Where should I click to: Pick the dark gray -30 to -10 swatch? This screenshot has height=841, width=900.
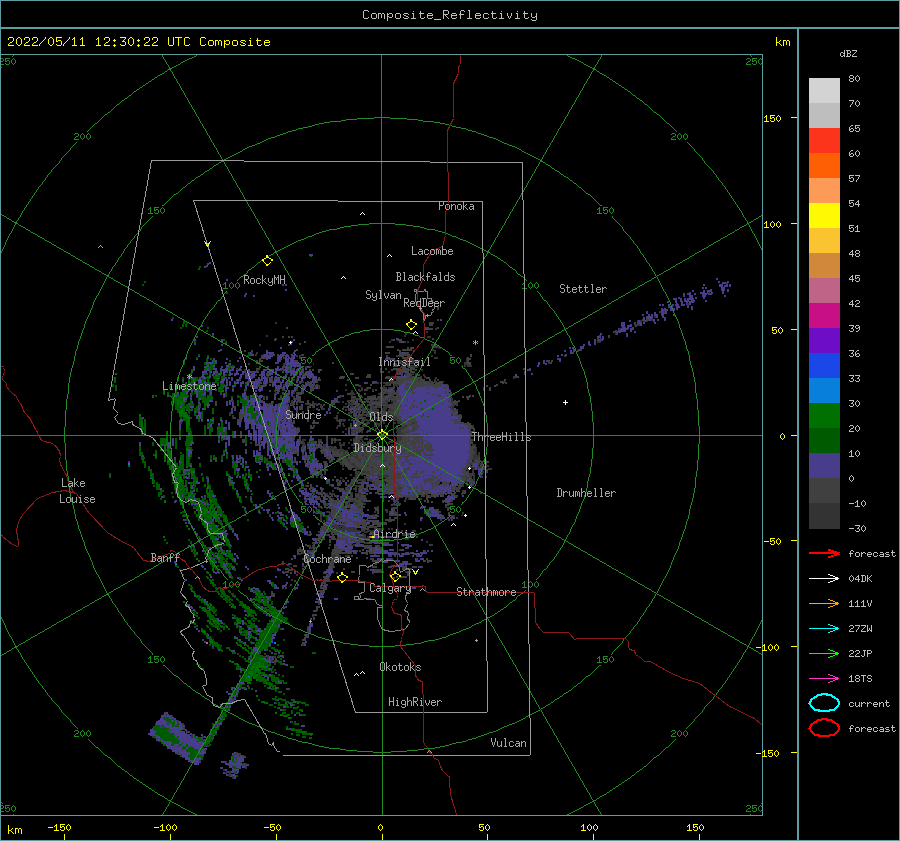pos(824,516)
